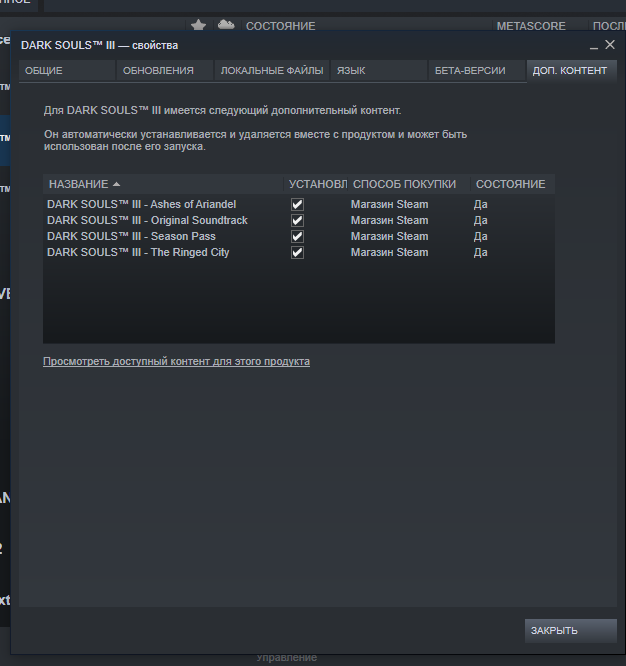This screenshot has height=666, width=626.
Task: Click the favorites star column icon
Action: [198, 25]
